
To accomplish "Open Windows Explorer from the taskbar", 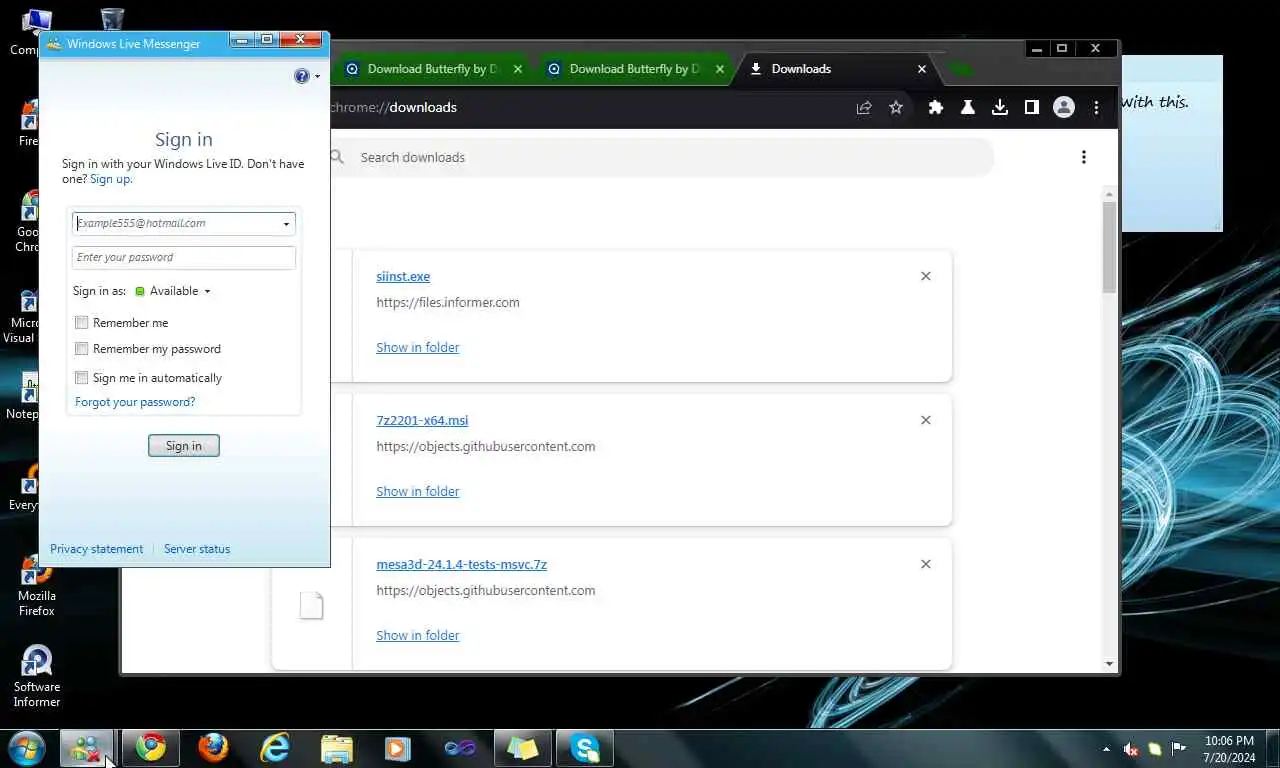I will tap(337, 748).
